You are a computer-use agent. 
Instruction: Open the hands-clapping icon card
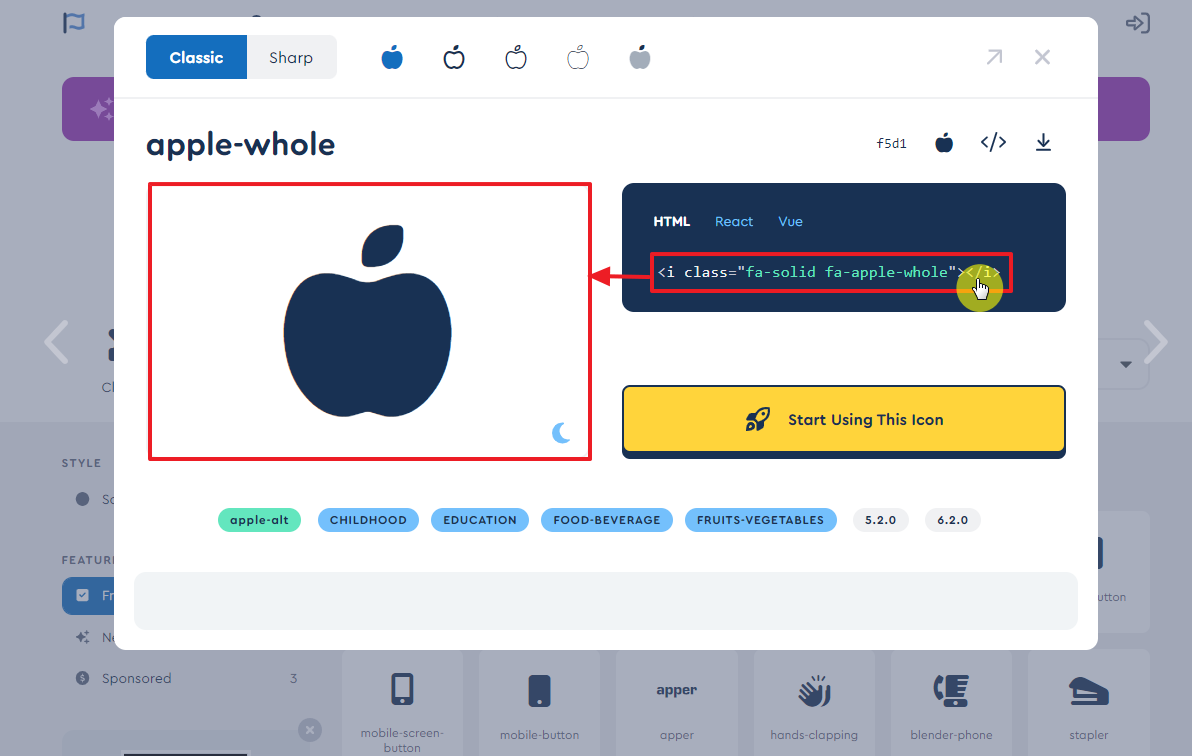[x=814, y=703]
